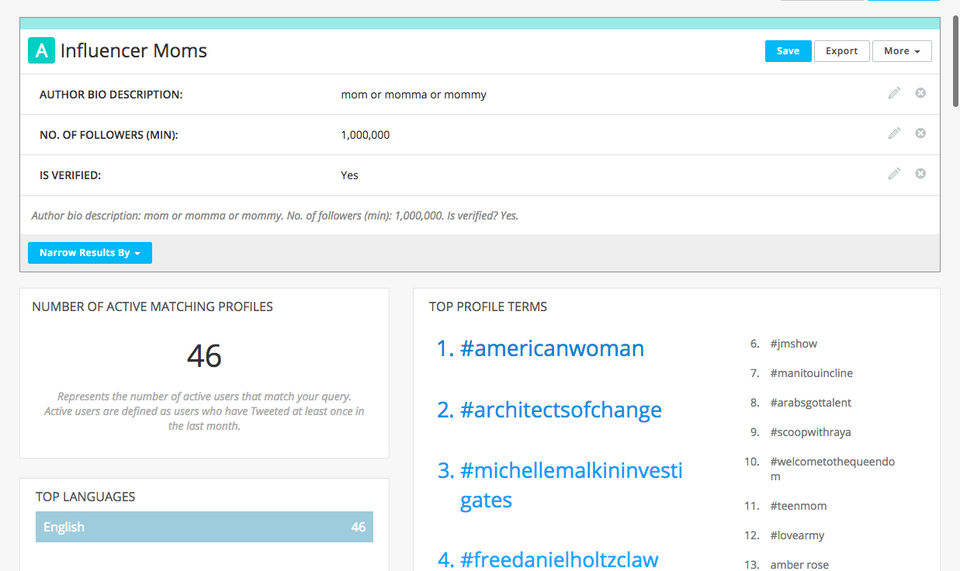Edit the Author Bio Description filter
This screenshot has height=571, width=960.
894,93
